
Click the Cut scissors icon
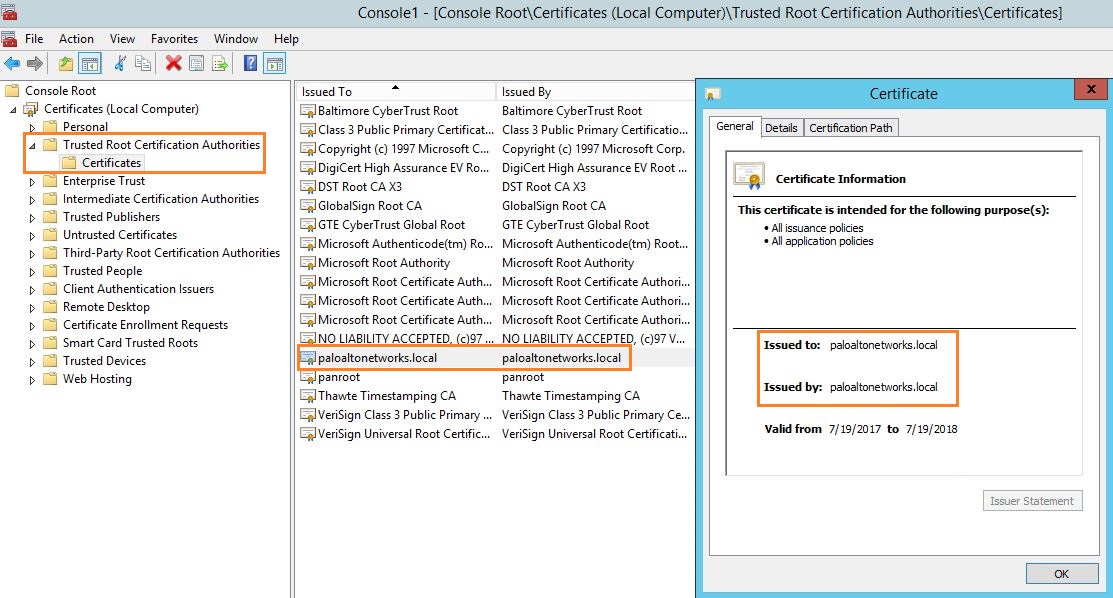pyautogui.click(x=120, y=64)
